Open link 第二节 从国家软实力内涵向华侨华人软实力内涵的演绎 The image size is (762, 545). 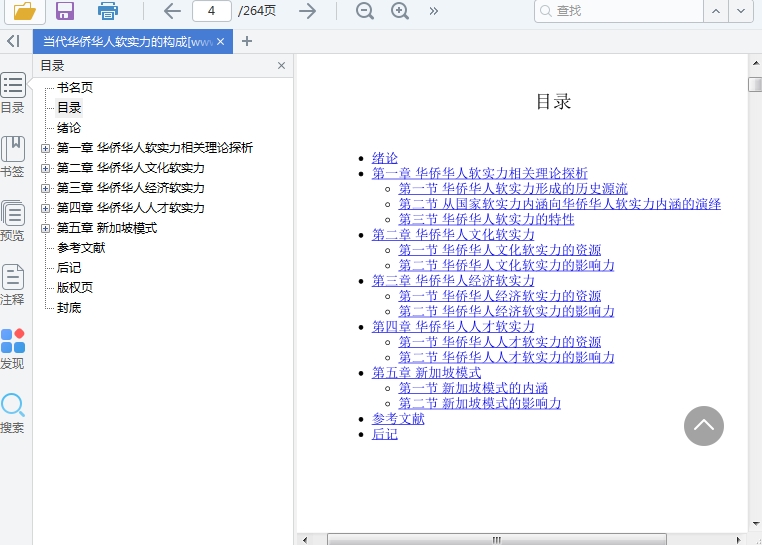pyautogui.click(x=560, y=204)
